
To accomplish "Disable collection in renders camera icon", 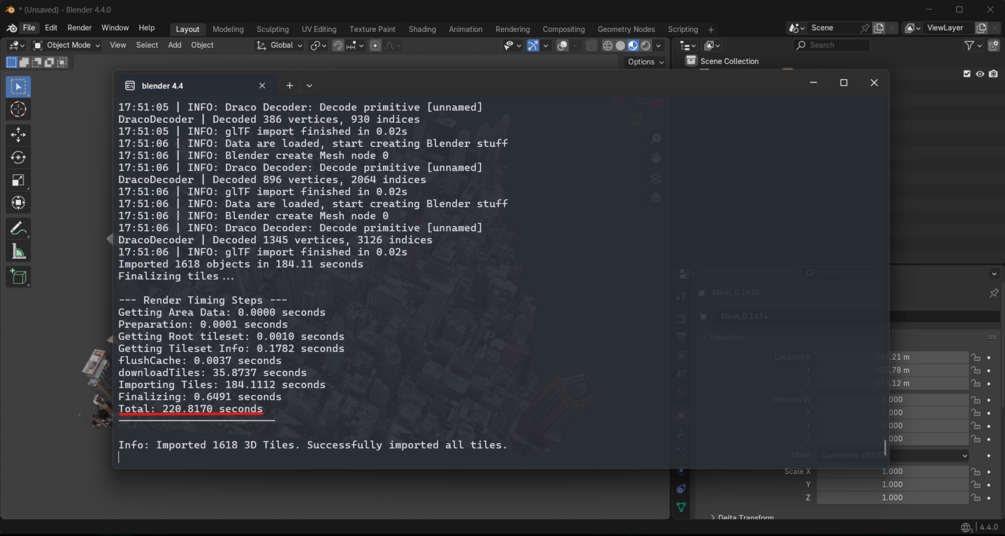I will pos(993,74).
